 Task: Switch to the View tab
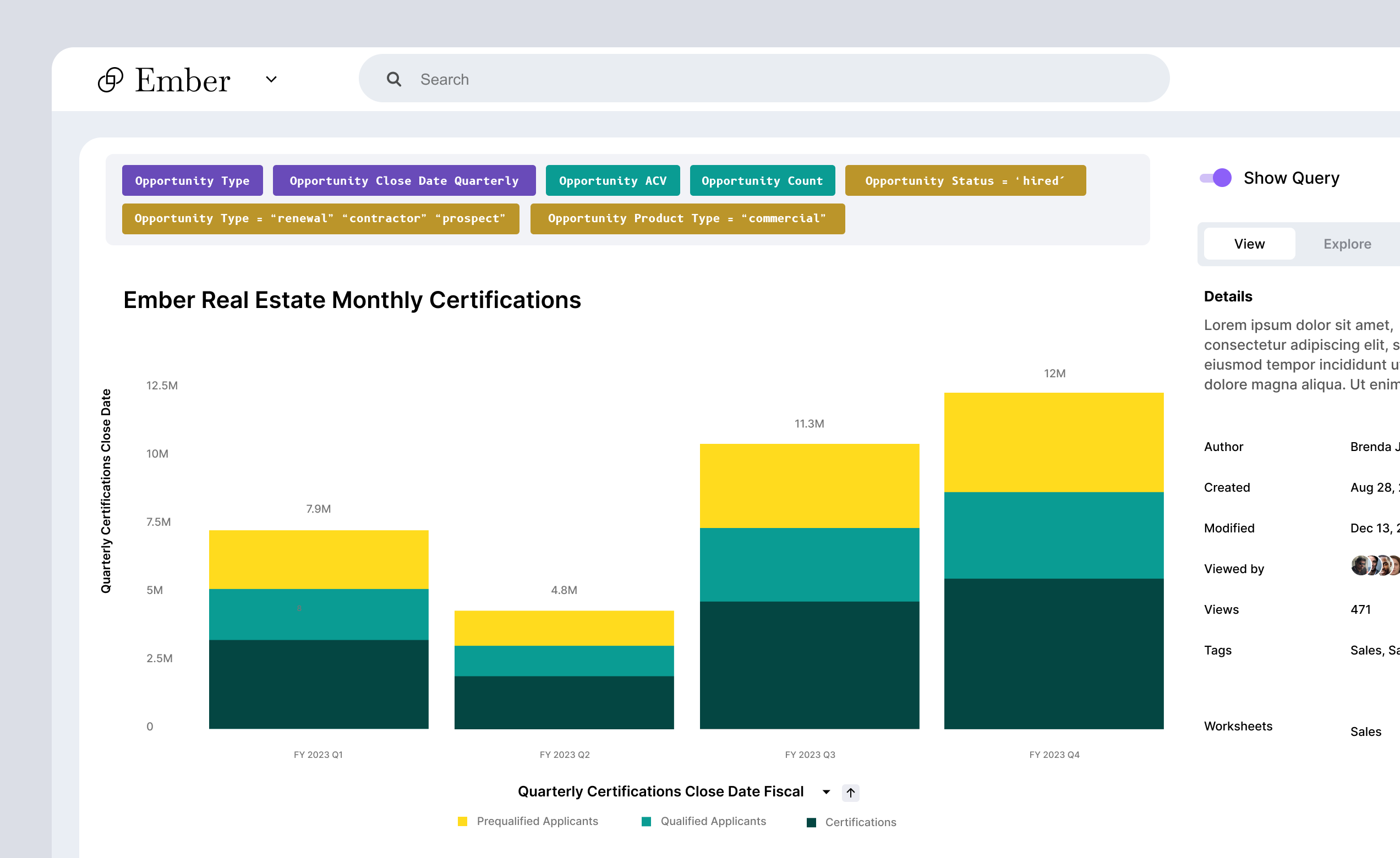click(x=1249, y=244)
